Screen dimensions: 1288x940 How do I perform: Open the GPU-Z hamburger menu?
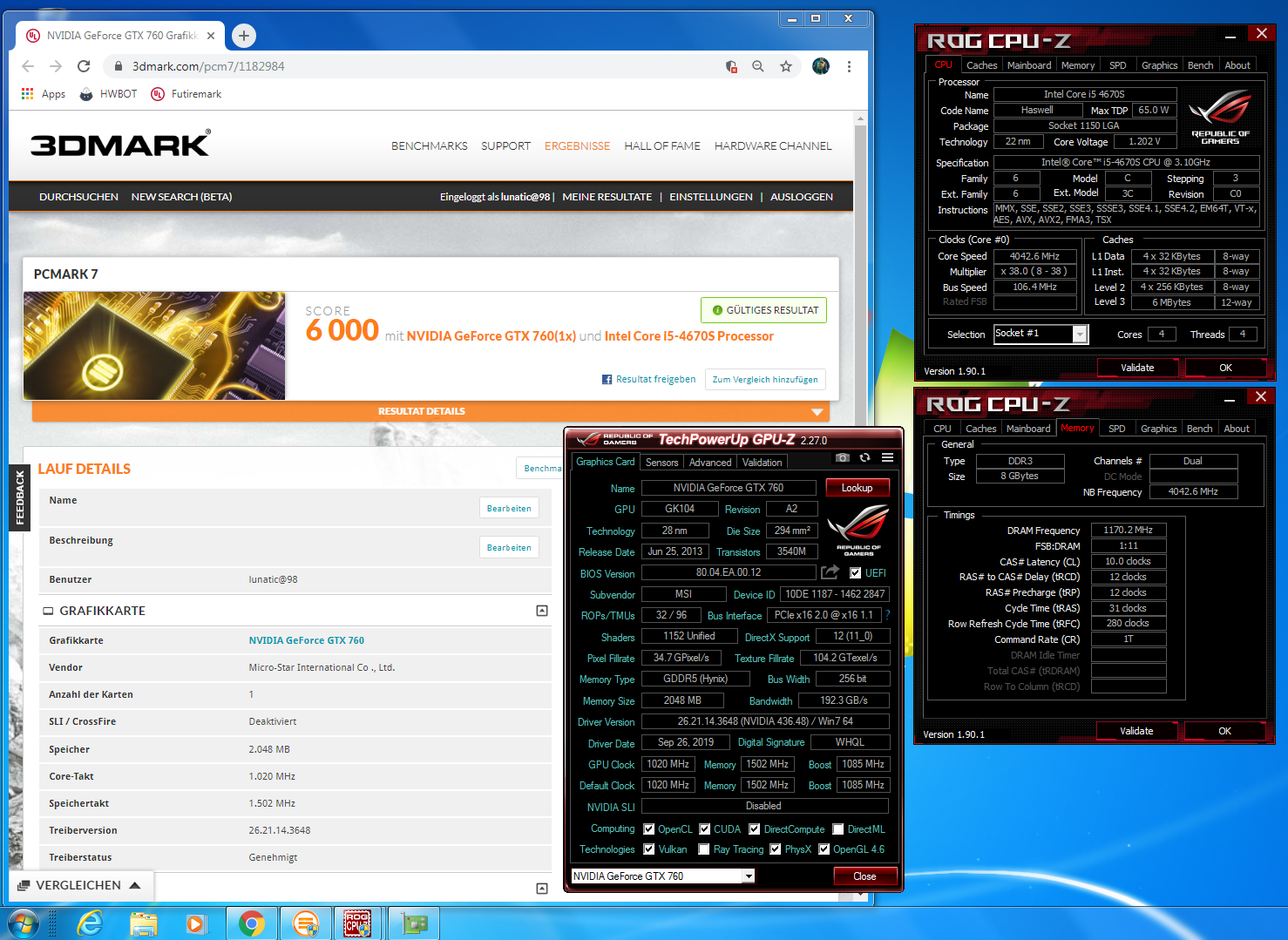pyautogui.click(x=887, y=457)
